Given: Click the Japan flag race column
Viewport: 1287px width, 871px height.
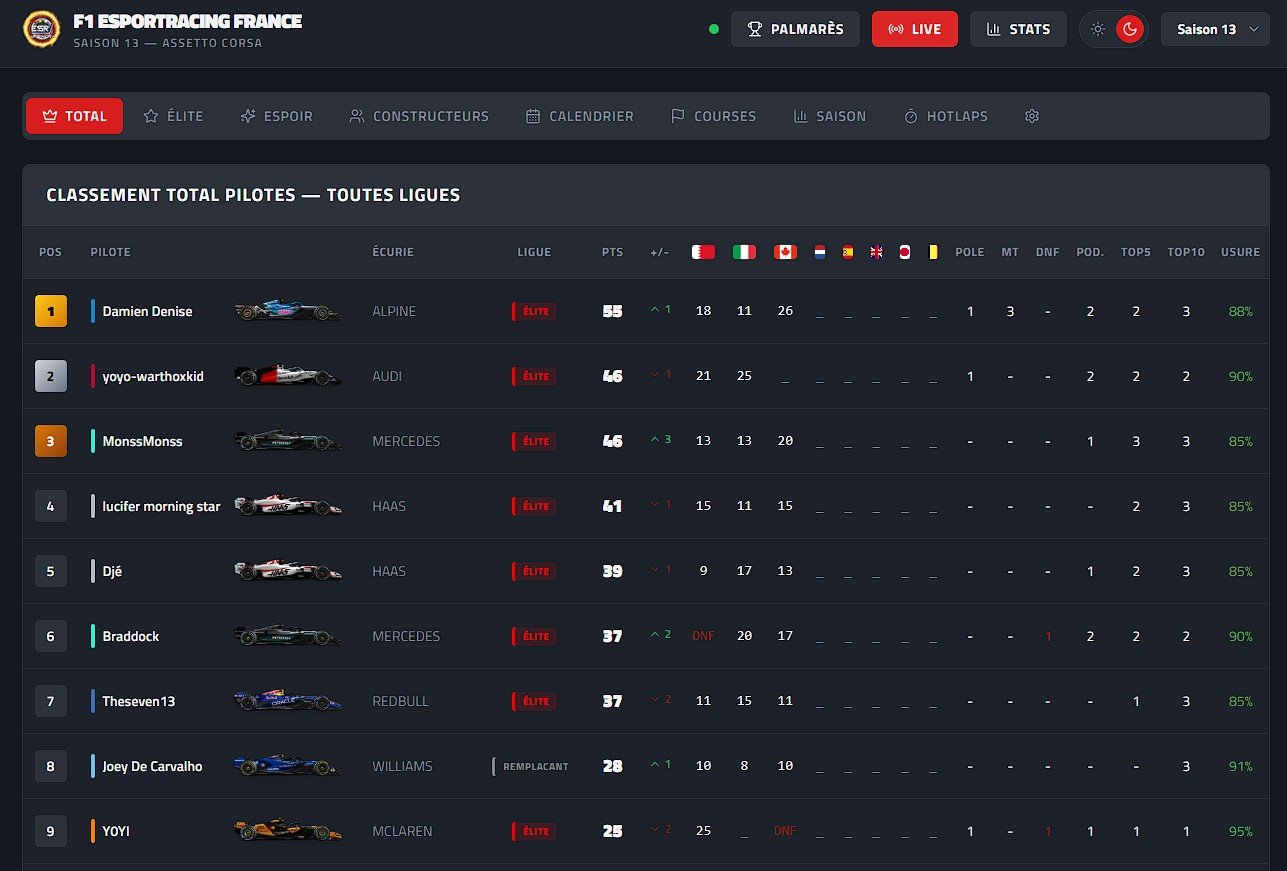Looking at the screenshot, I should [904, 252].
